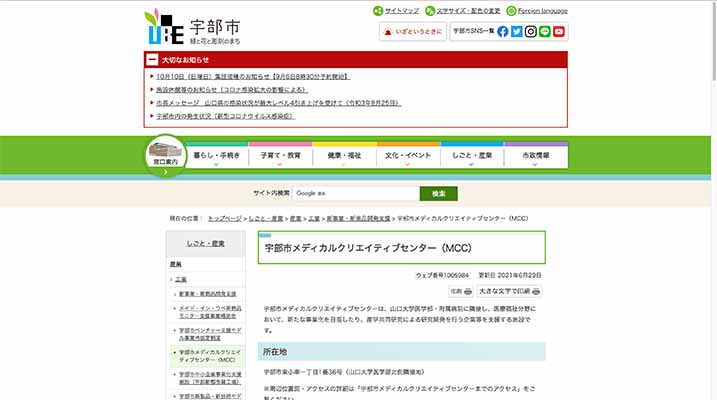Click the Foreign language globe icon
Image resolution: width=717 pixels, height=400 pixels.
click(511, 11)
